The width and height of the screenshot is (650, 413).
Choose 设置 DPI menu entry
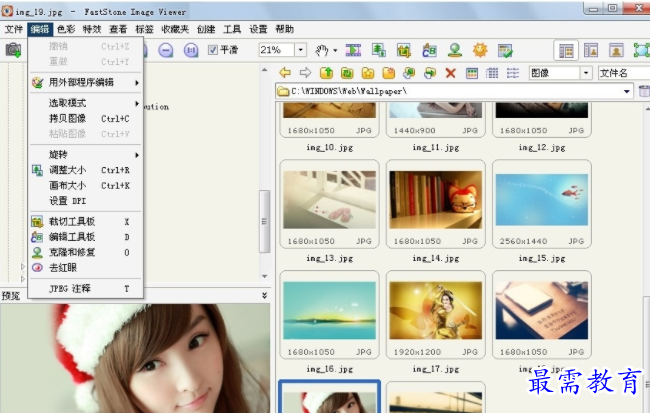pyautogui.click(x=86, y=201)
